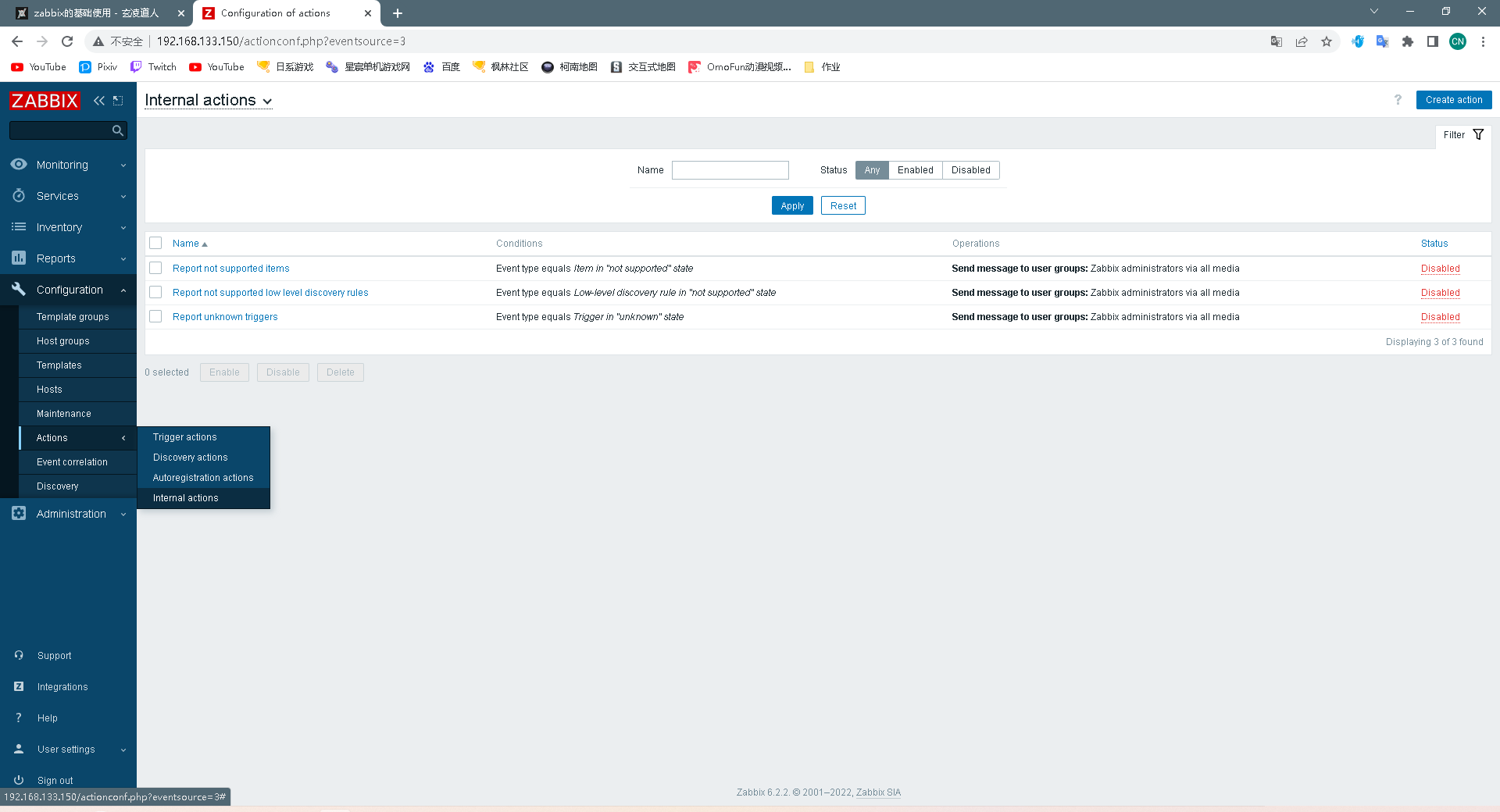Open the YouTube bookmark next to Twitch
The width and height of the screenshot is (1500, 812).
point(217,67)
